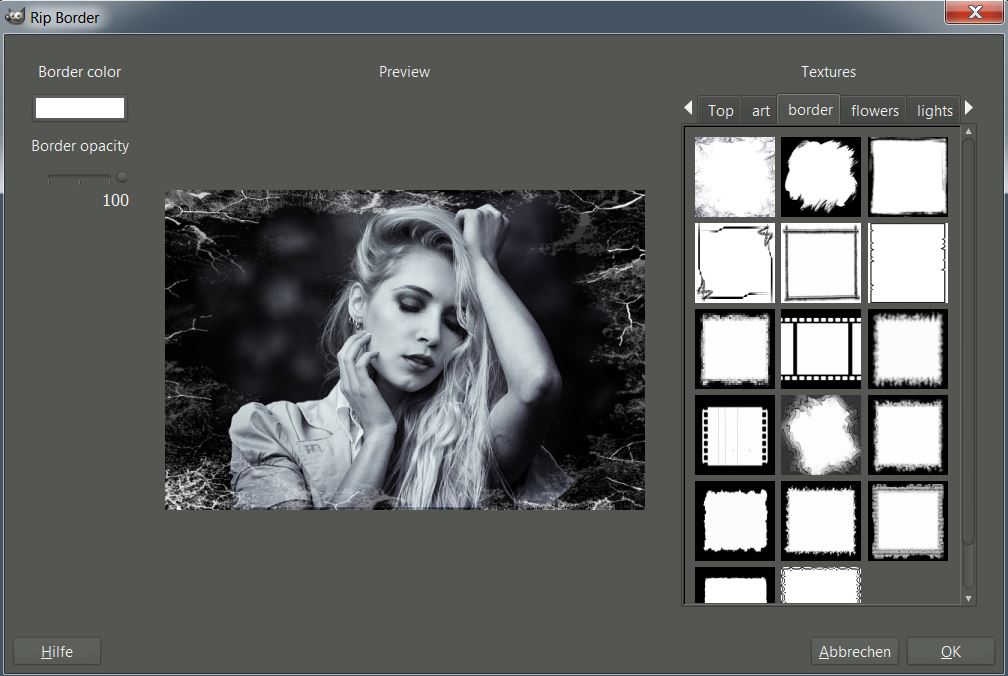Close the Rip Border dialog
Screen dimensions: 1008x676
(x=975, y=12)
